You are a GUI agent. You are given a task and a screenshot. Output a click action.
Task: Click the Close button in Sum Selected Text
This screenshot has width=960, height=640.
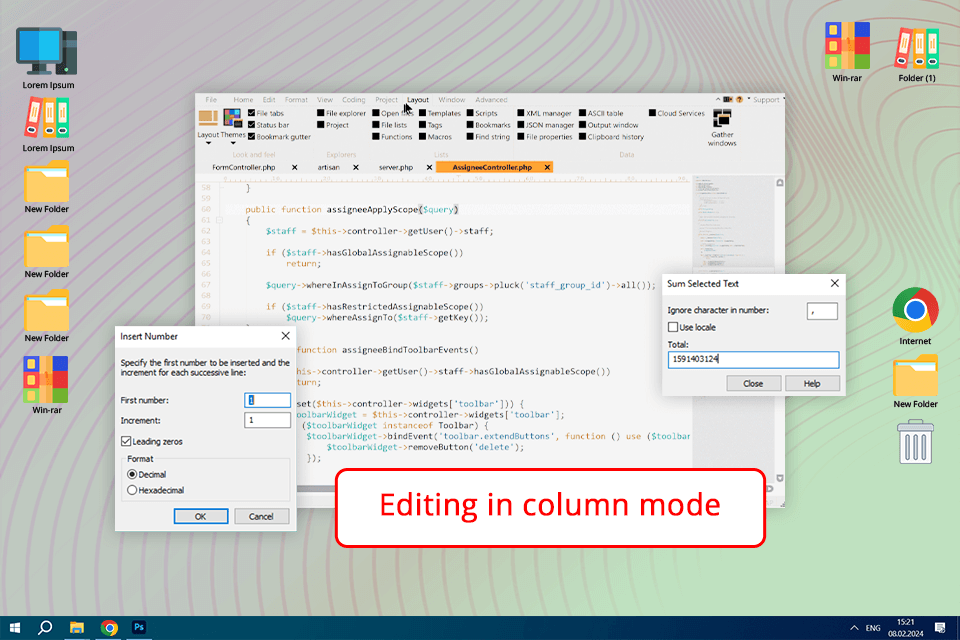pyautogui.click(x=753, y=383)
